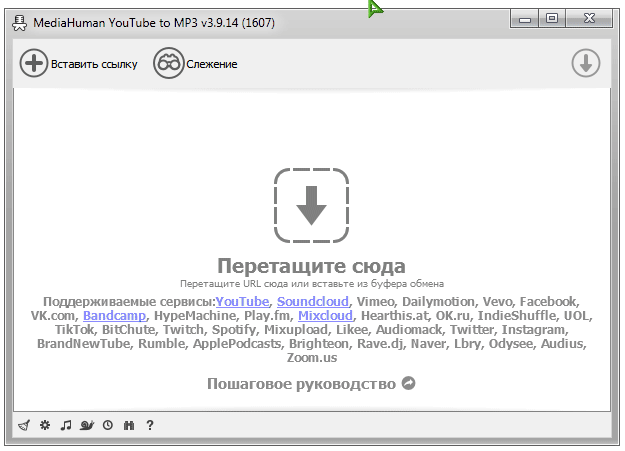Open the Soundcloud service link

click(x=313, y=301)
